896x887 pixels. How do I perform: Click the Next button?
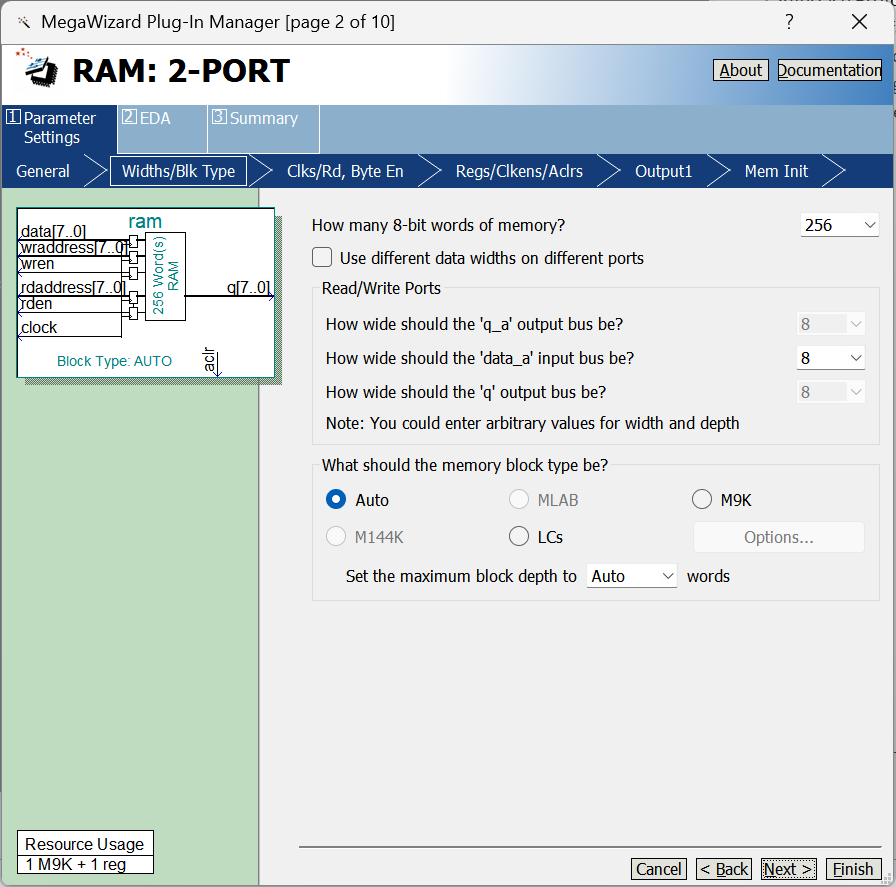pyautogui.click(x=789, y=869)
